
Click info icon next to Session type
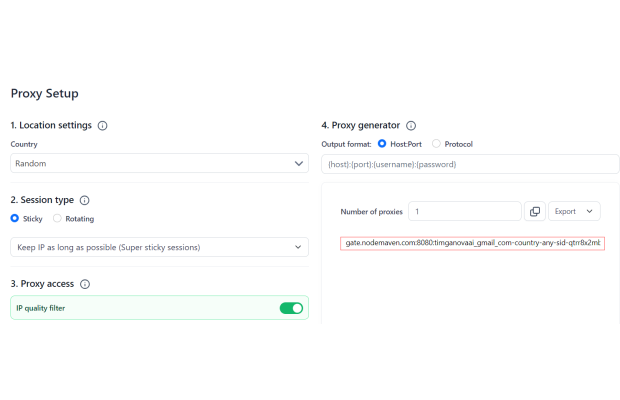pos(84,200)
